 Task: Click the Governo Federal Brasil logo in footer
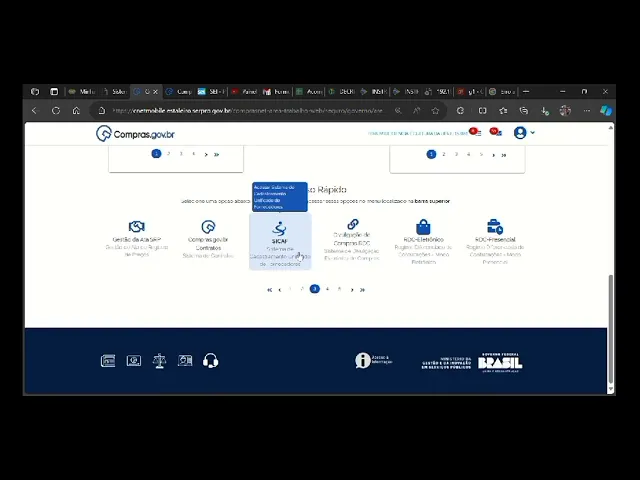tap(500, 362)
